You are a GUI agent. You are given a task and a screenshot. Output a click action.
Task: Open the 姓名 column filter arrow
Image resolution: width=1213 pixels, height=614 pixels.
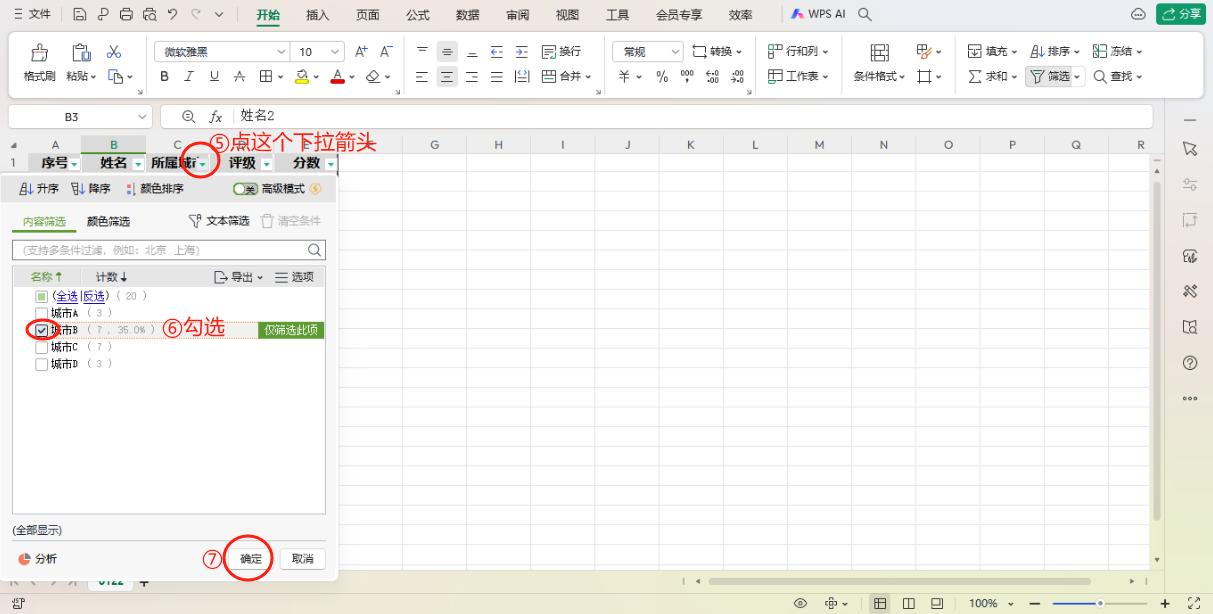(138, 163)
